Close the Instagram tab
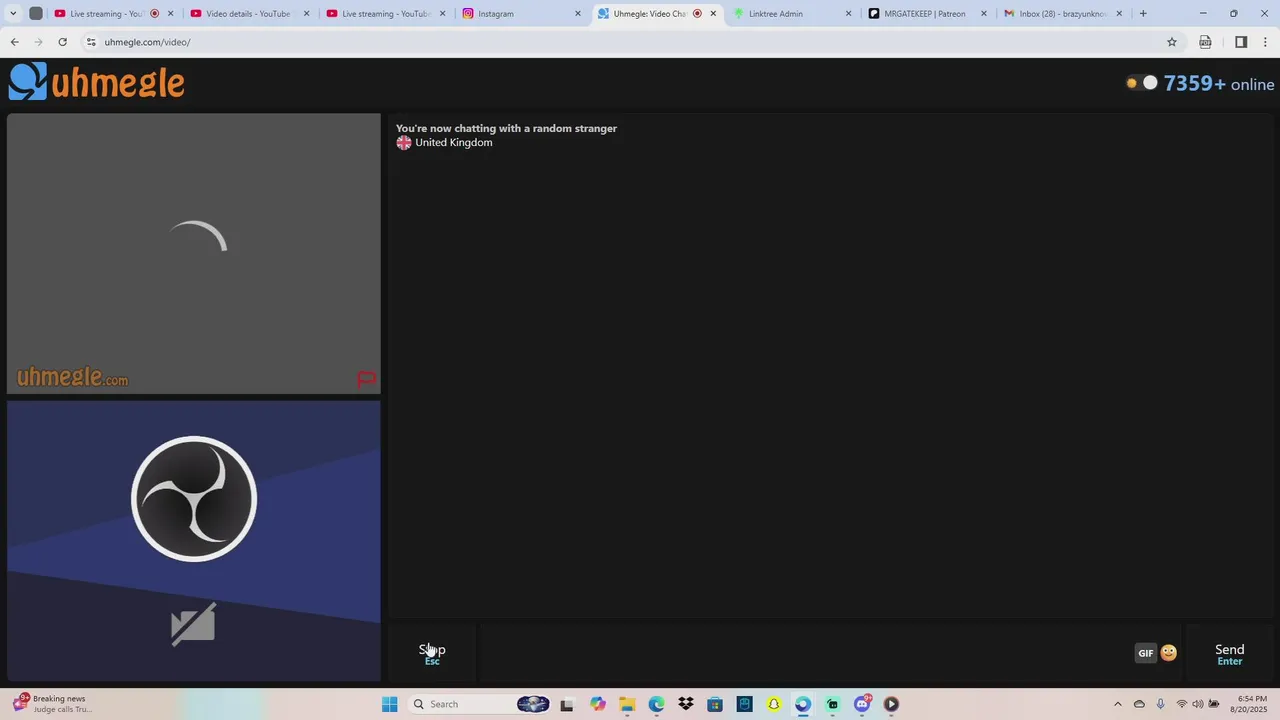Viewport: 1280px width, 720px height. (577, 14)
